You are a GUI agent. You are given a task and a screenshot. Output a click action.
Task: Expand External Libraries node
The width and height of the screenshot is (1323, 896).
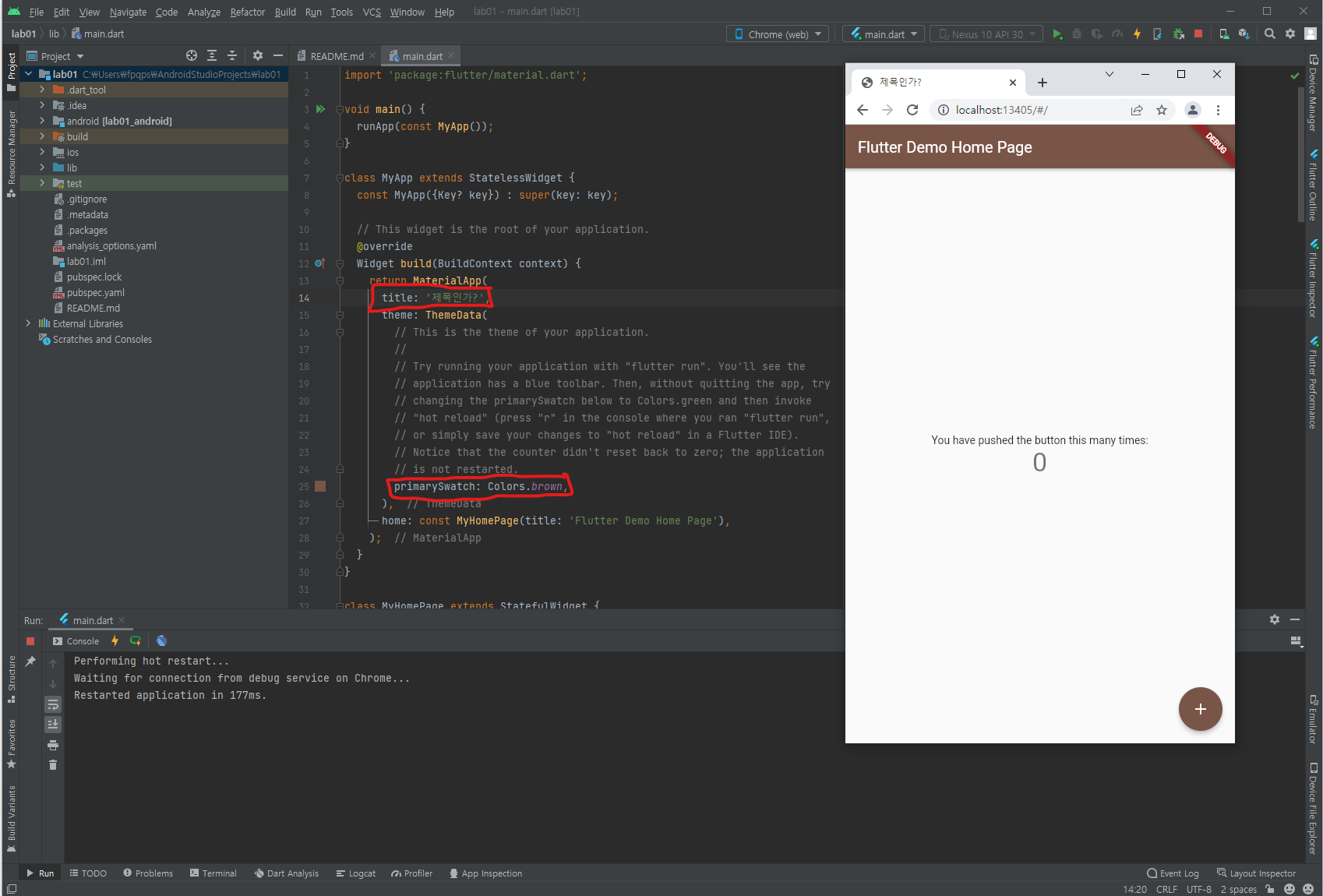pos(28,323)
